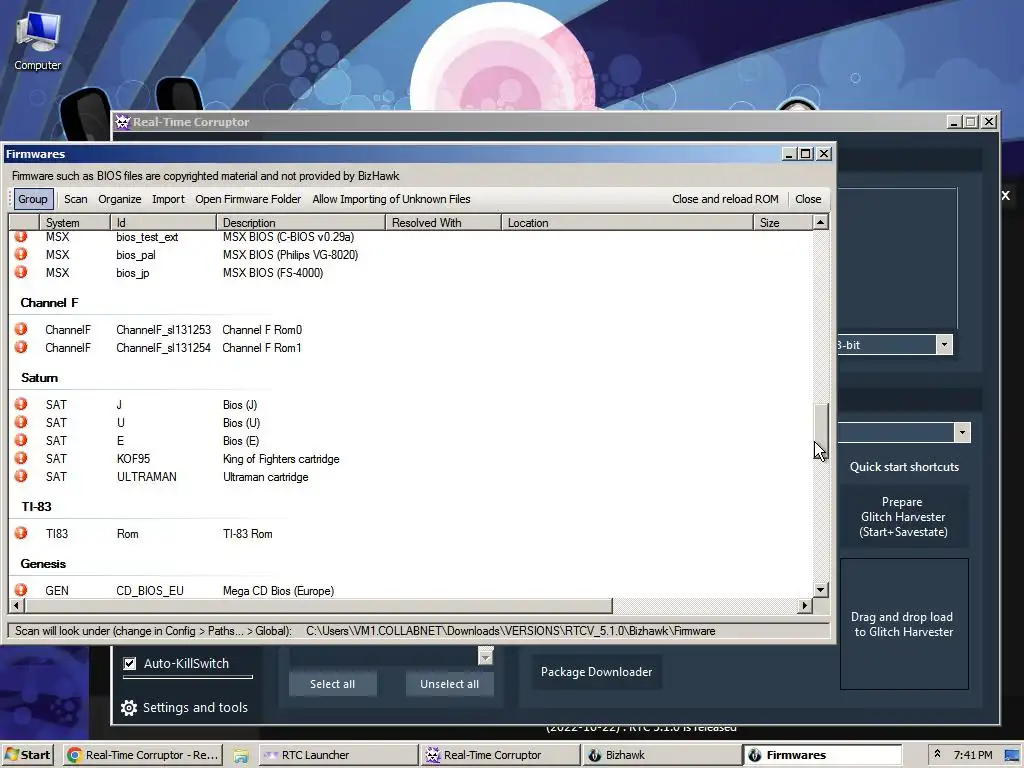1024x768 pixels.
Task: Click Scan in the Firmwares toolbar
Action: point(76,199)
